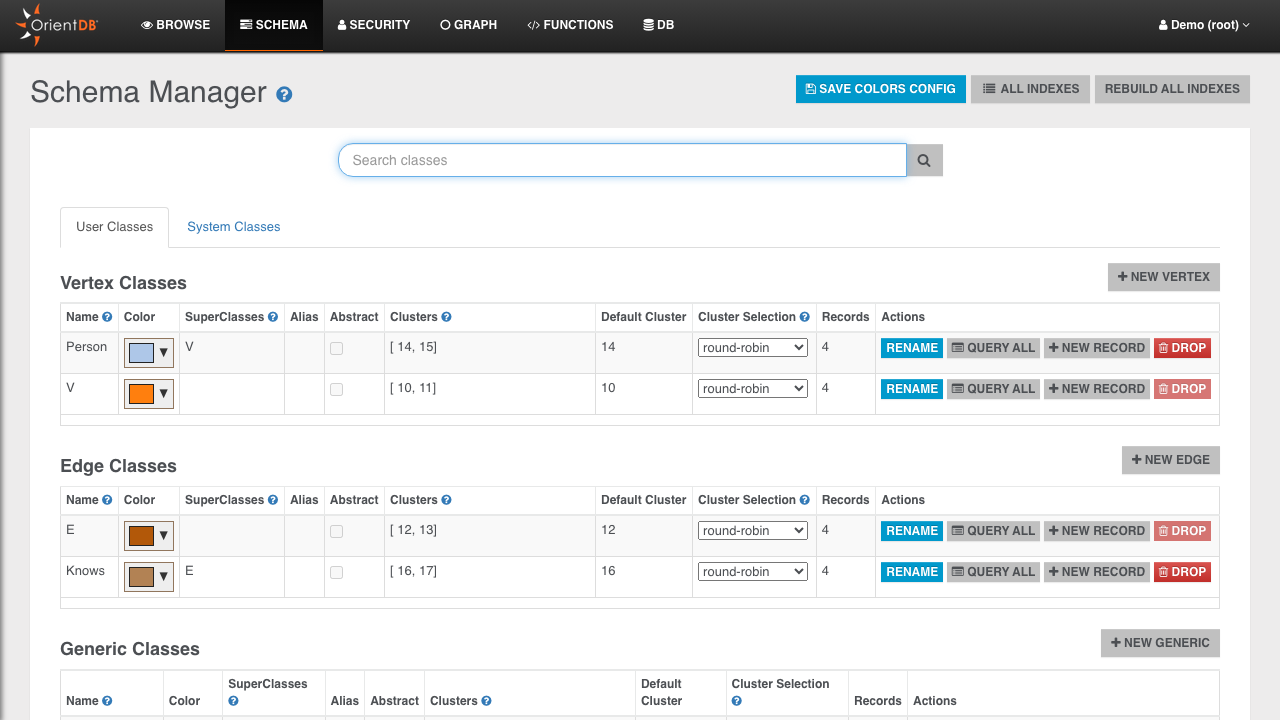Image resolution: width=1280 pixels, height=720 pixels.
Task: Switch to System Classes tab
Action: (234, 227)
